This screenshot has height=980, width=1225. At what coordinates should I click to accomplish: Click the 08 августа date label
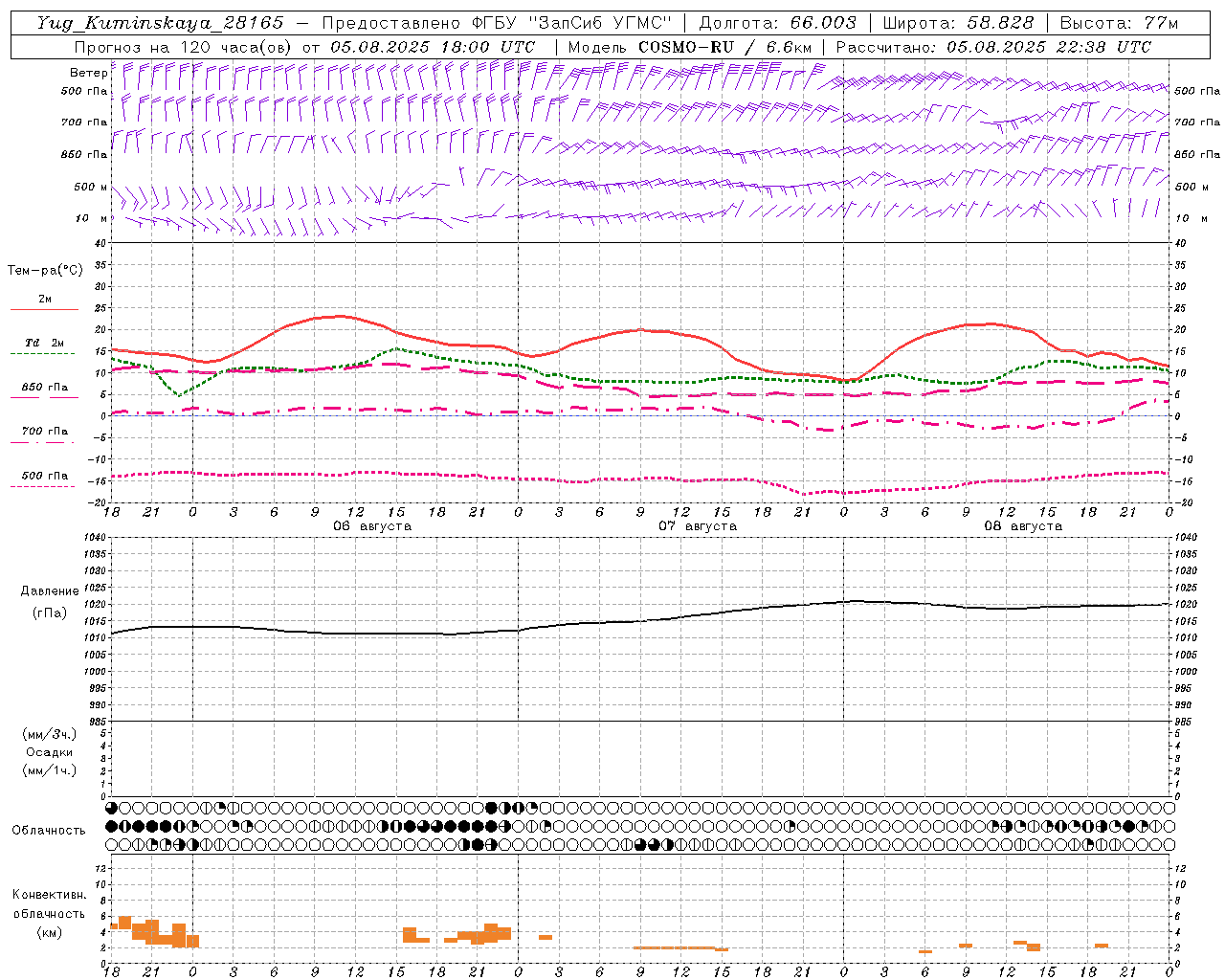pos(1023,526)
